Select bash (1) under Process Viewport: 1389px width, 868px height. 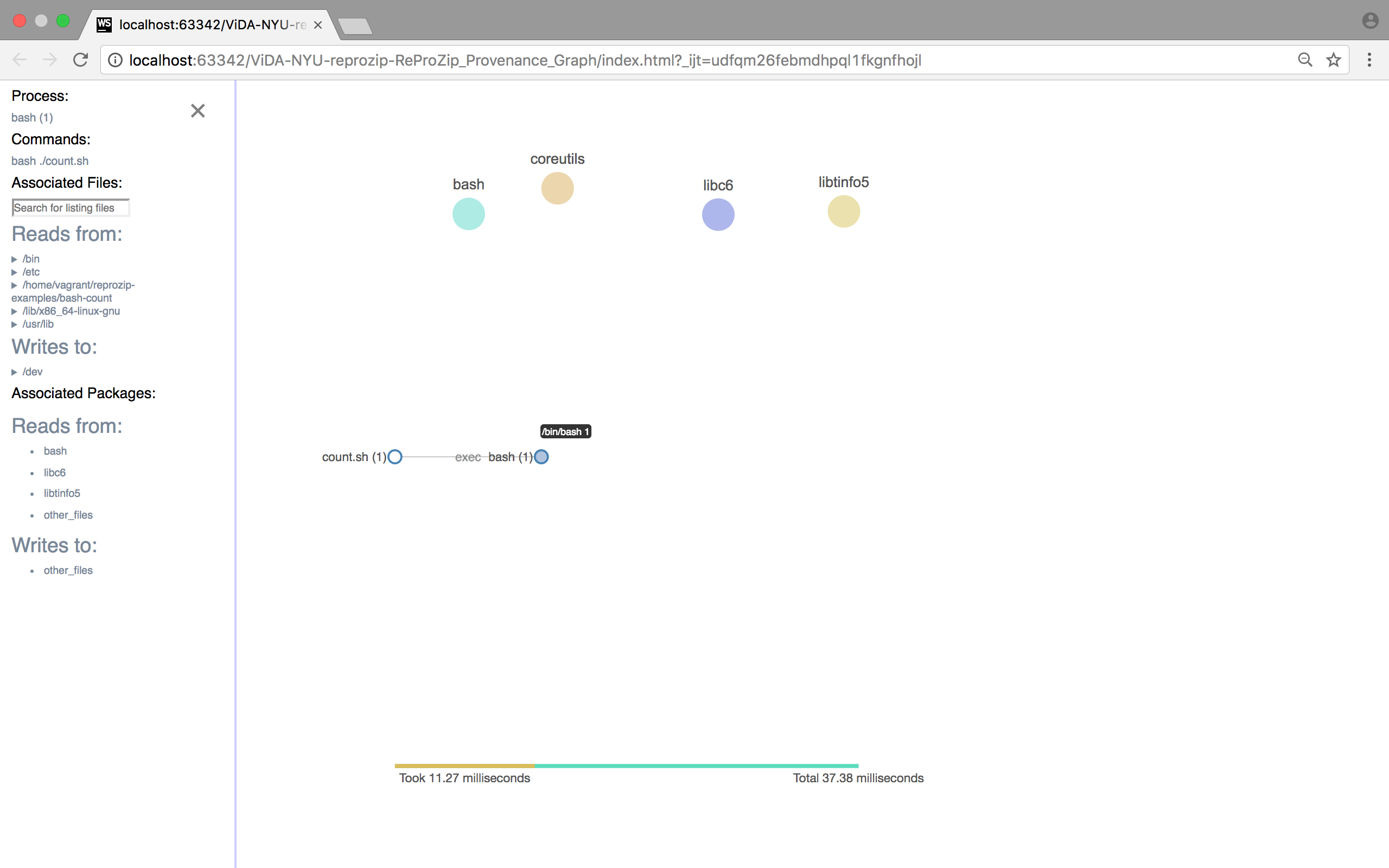point(31,117)
